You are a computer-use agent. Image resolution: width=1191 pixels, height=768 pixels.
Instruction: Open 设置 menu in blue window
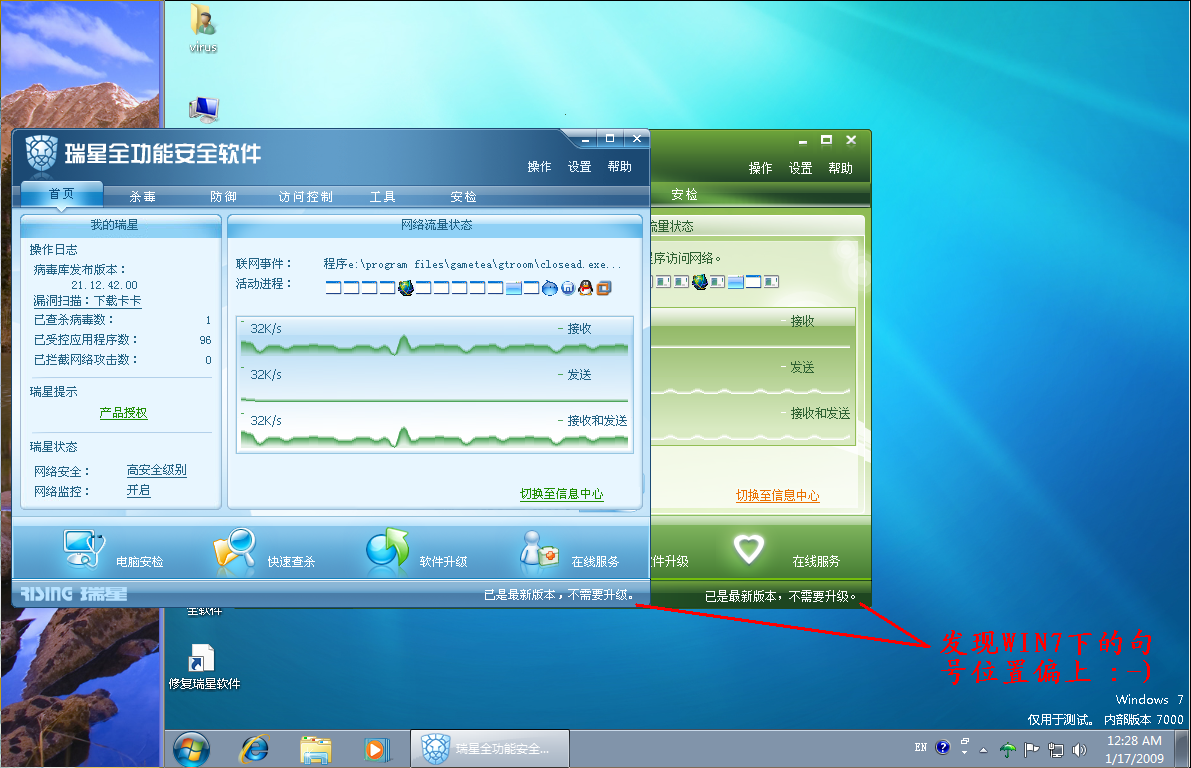pos(580,166)
